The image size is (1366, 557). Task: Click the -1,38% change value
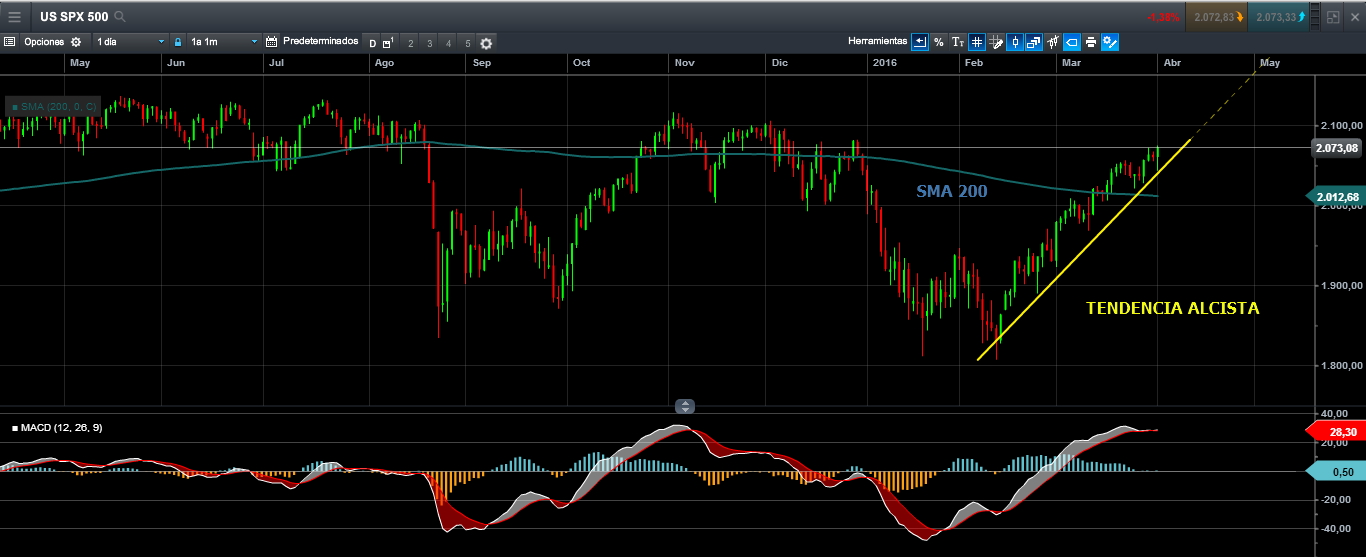click(x=1163, y=18)
